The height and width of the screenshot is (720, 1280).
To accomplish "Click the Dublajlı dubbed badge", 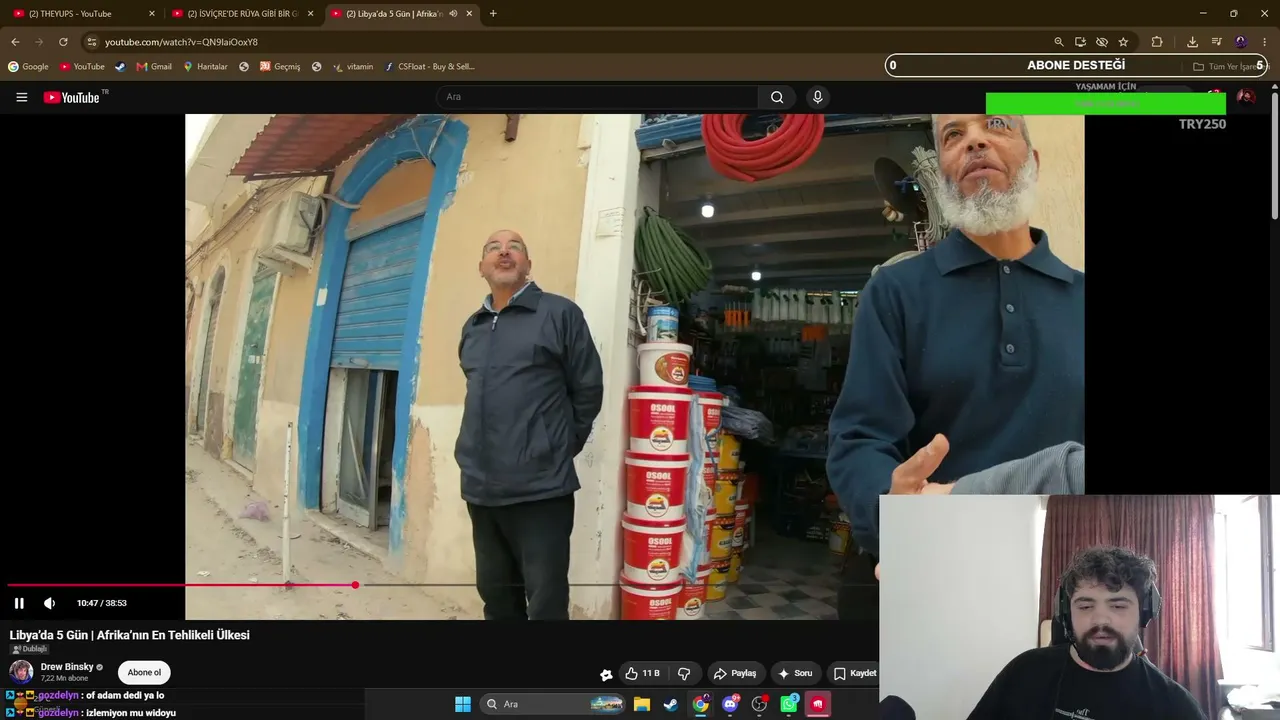I will coord(29,649).
